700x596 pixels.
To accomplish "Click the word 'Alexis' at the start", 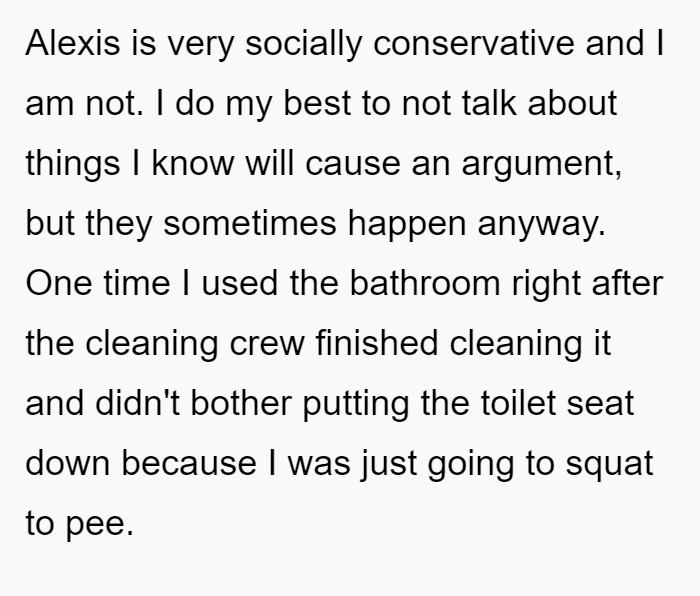I will [x=73, y=43].
